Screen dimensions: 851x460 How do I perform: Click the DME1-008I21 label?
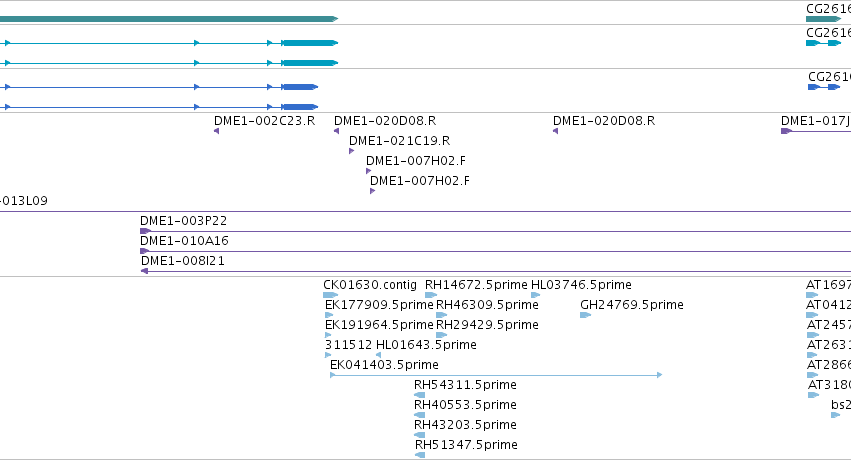[182, 261]
